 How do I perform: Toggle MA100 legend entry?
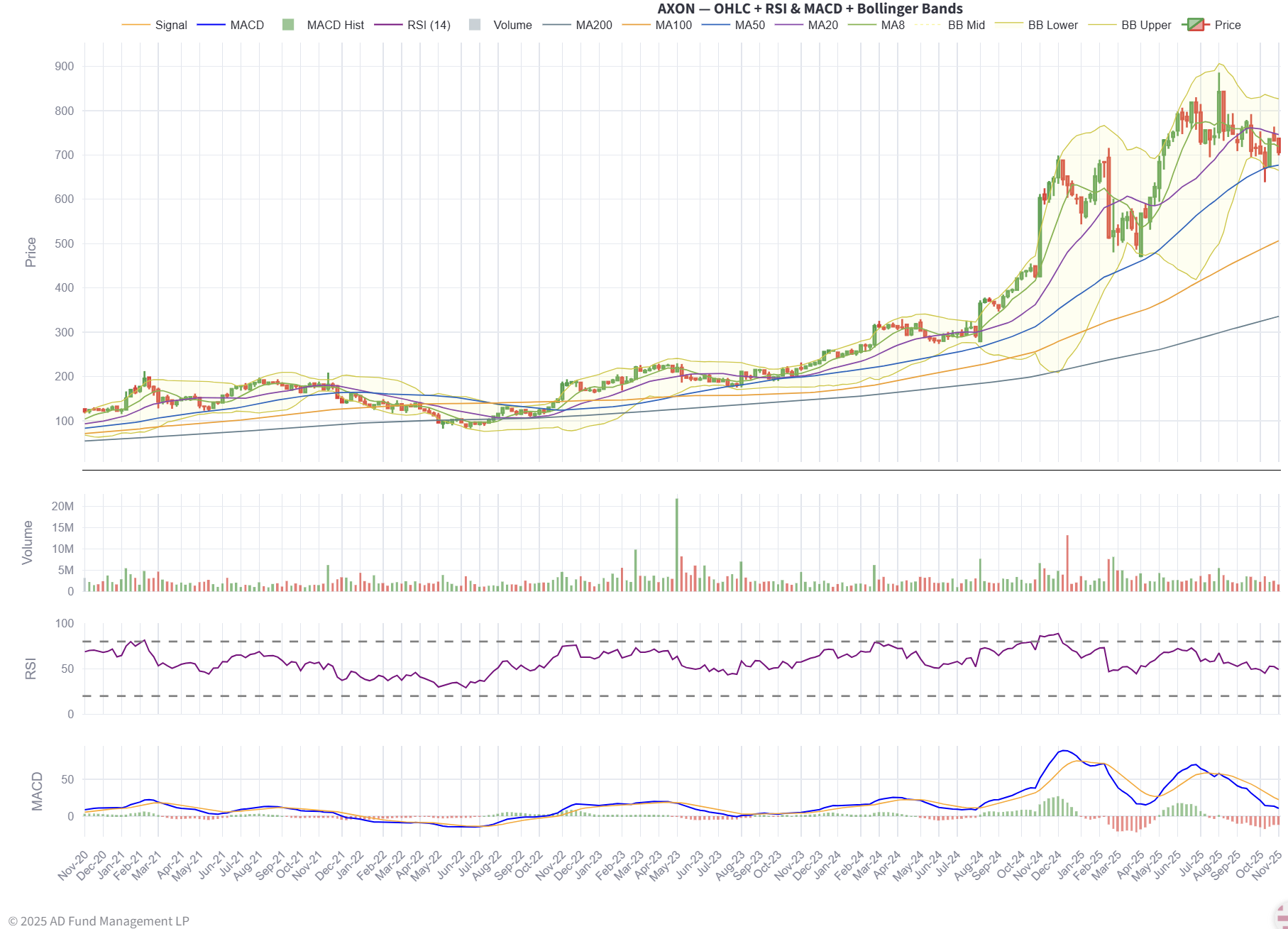(657, 25)
